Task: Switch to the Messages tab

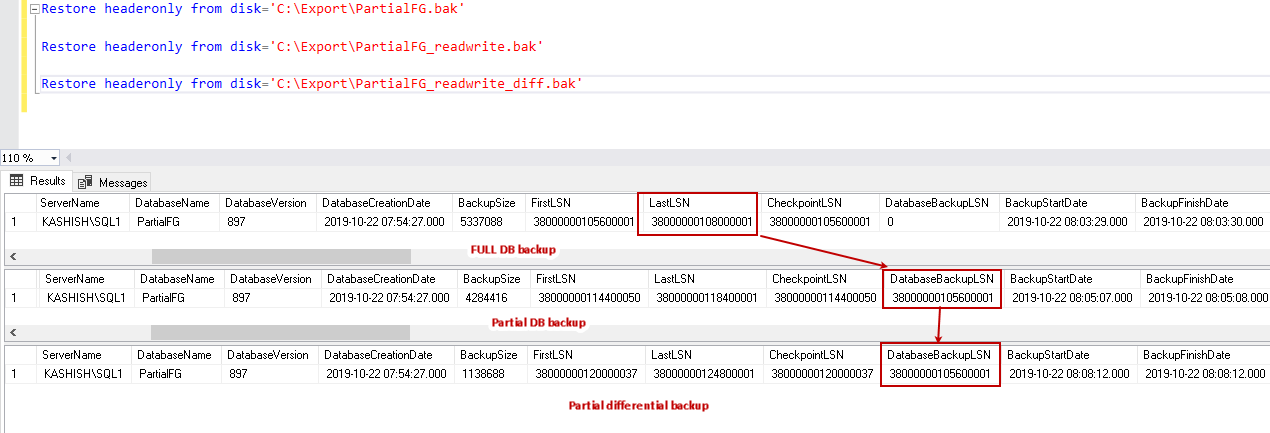Action: click(x=112, y=182)
